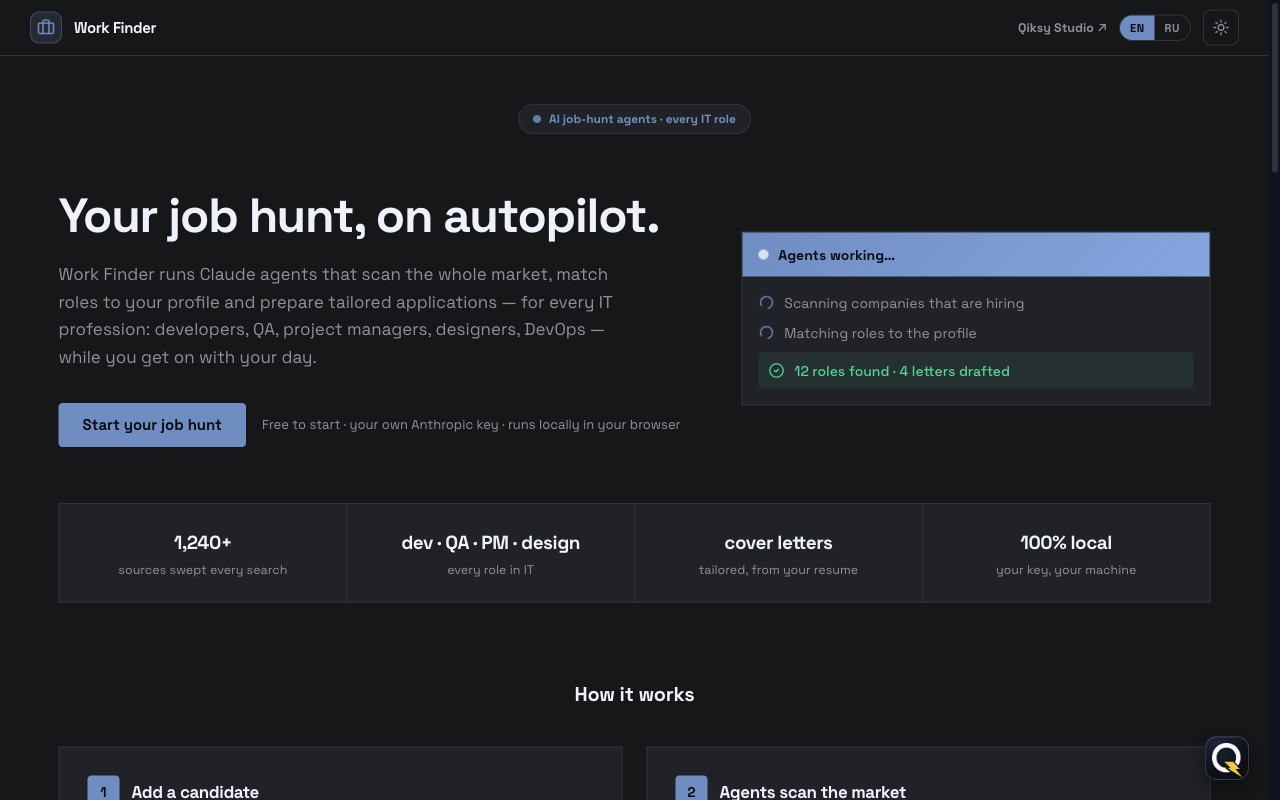Open the Q lightning chat widget
Screen dimensions: 1280x800
1227,759
